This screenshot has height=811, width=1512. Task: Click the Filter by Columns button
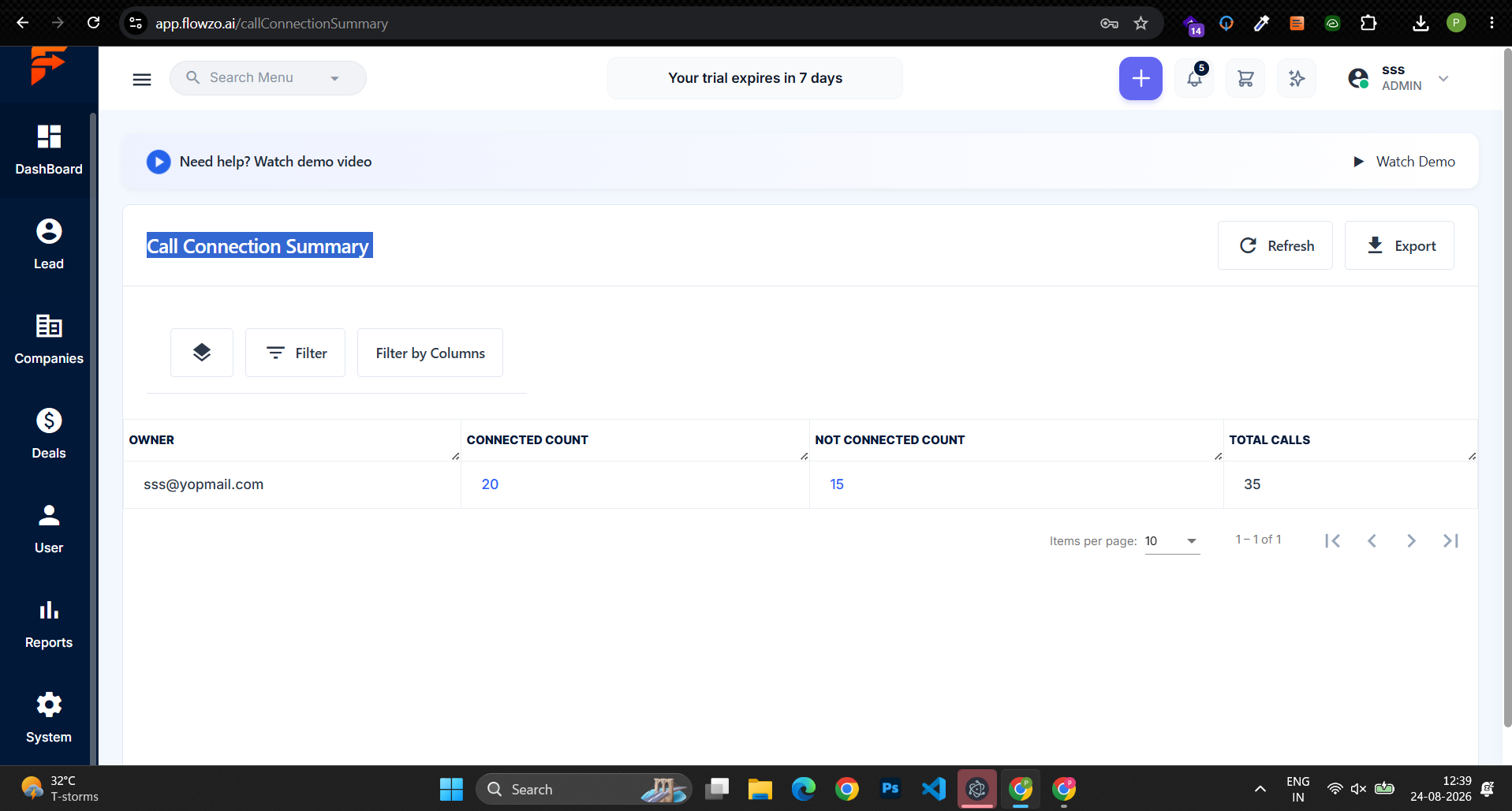430,353
